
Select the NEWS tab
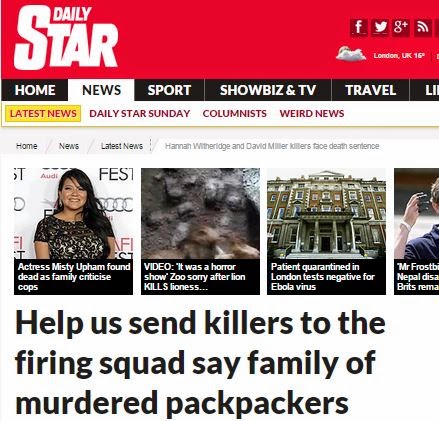[x=101, y=90]
